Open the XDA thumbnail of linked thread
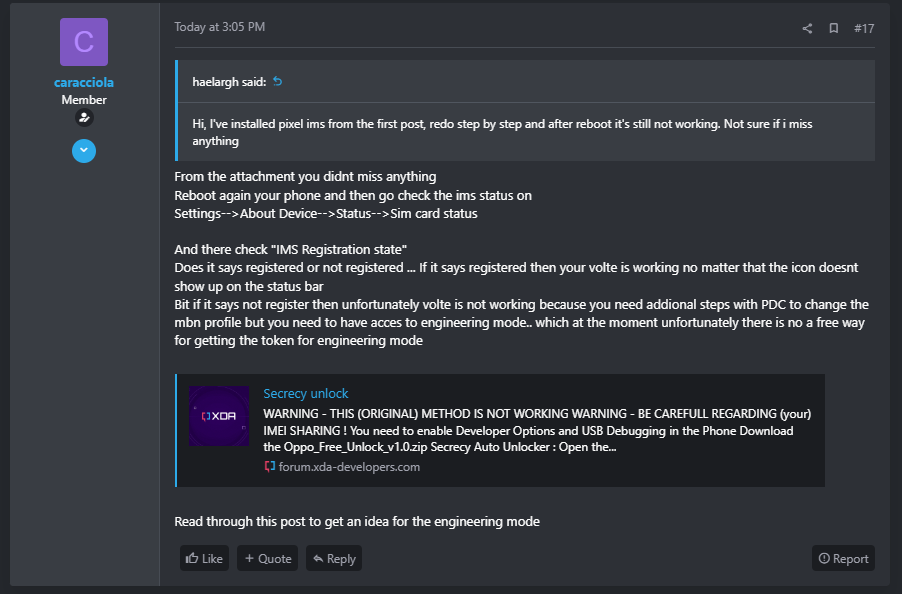 coord(219,416)
